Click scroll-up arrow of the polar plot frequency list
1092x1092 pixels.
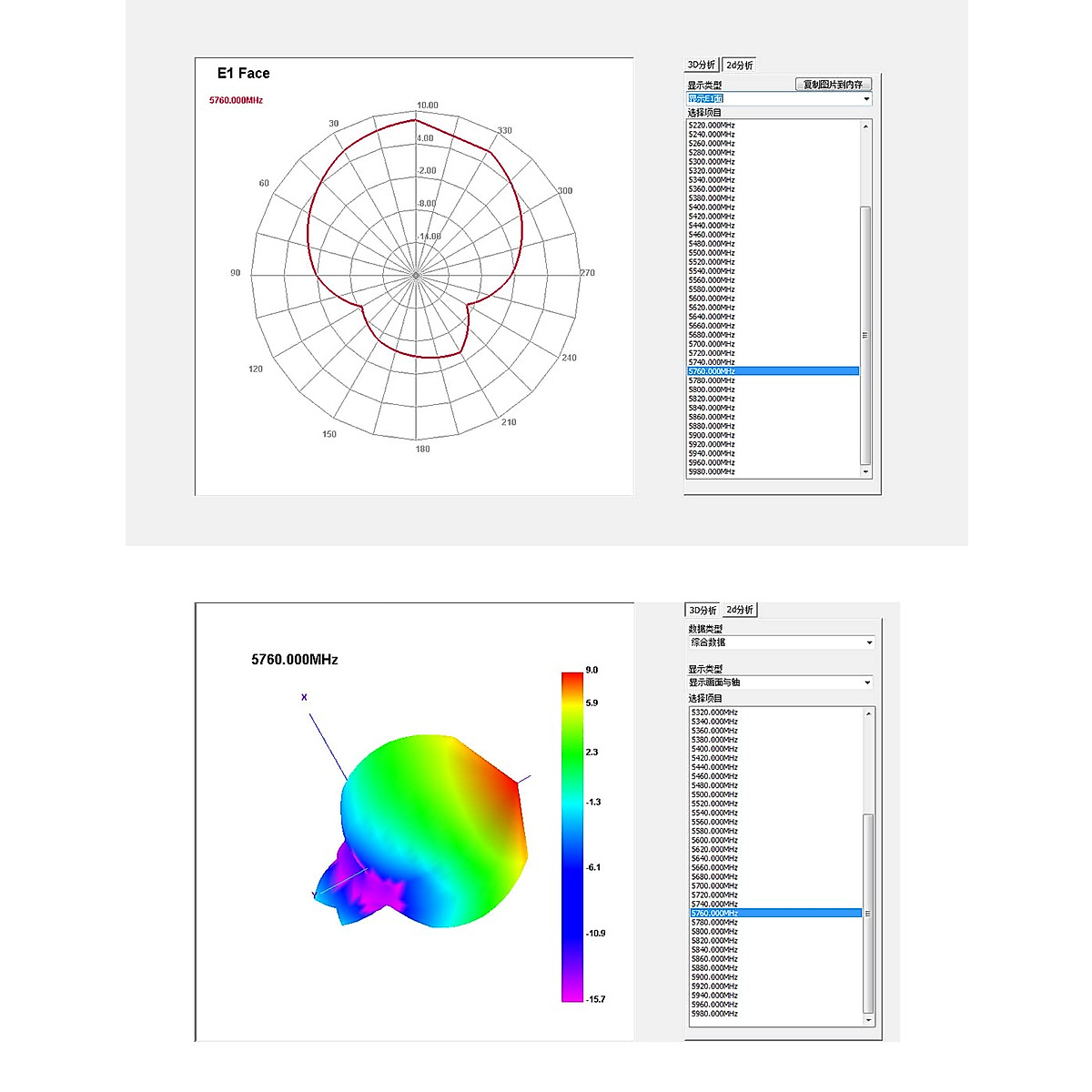point(865,126)
